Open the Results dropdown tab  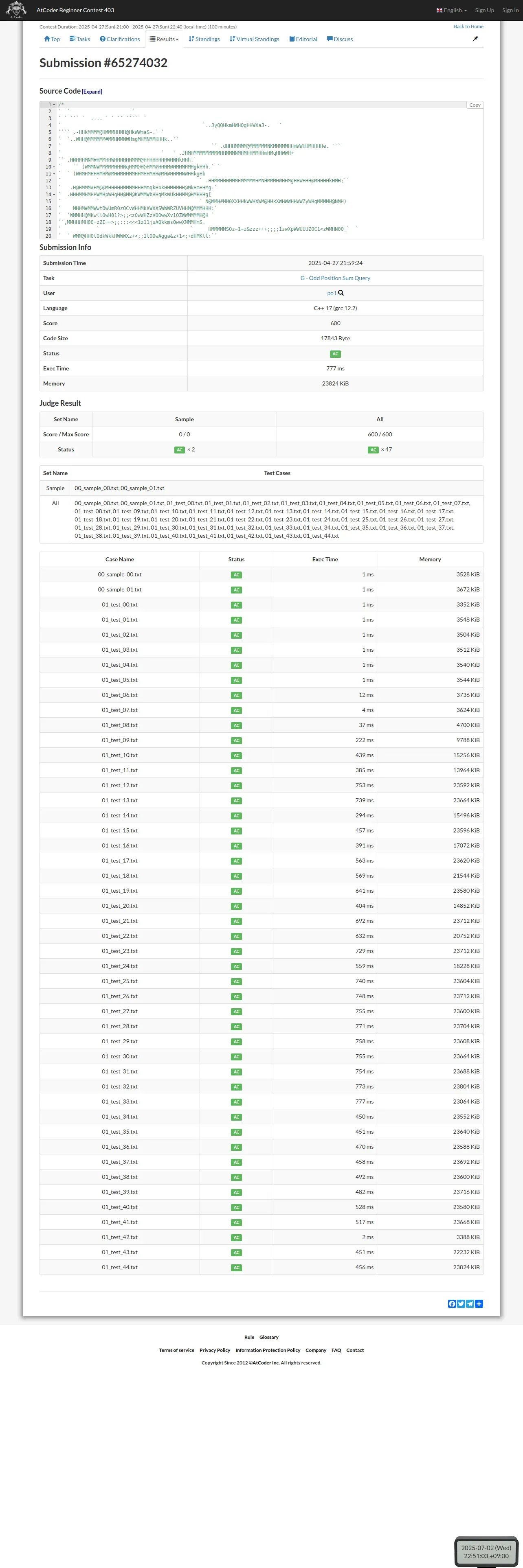(165, 39)
